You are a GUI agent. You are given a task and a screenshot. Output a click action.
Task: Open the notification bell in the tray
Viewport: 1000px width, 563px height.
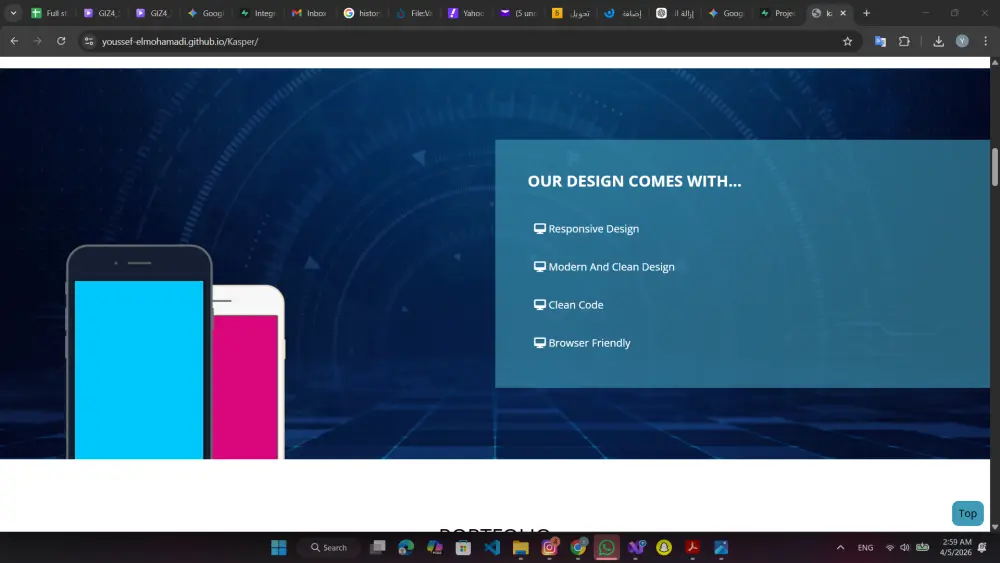983,548
